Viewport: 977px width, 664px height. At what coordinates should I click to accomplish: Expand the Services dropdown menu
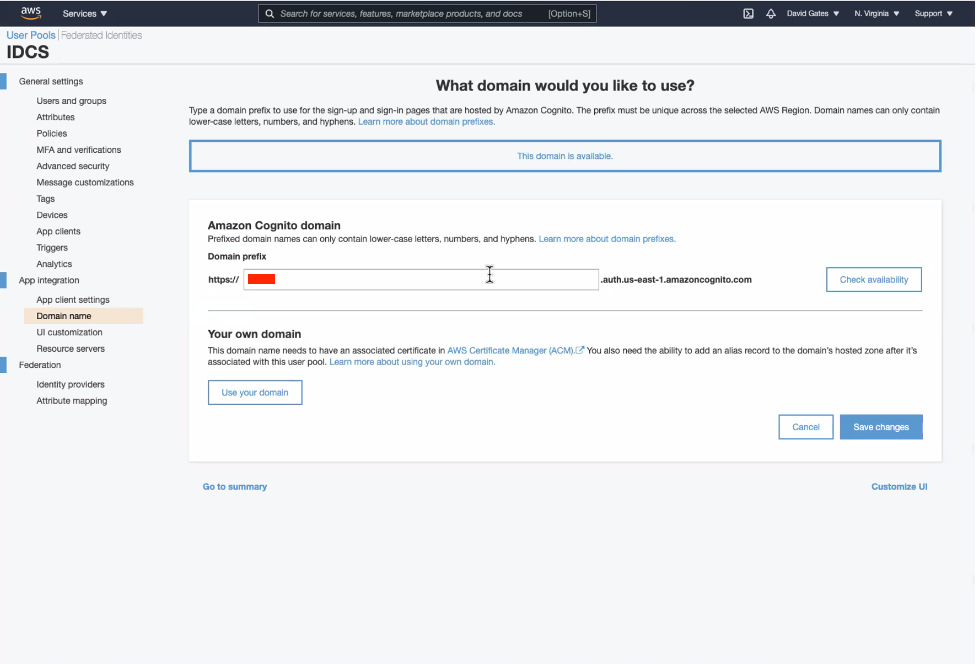point(85,13)
